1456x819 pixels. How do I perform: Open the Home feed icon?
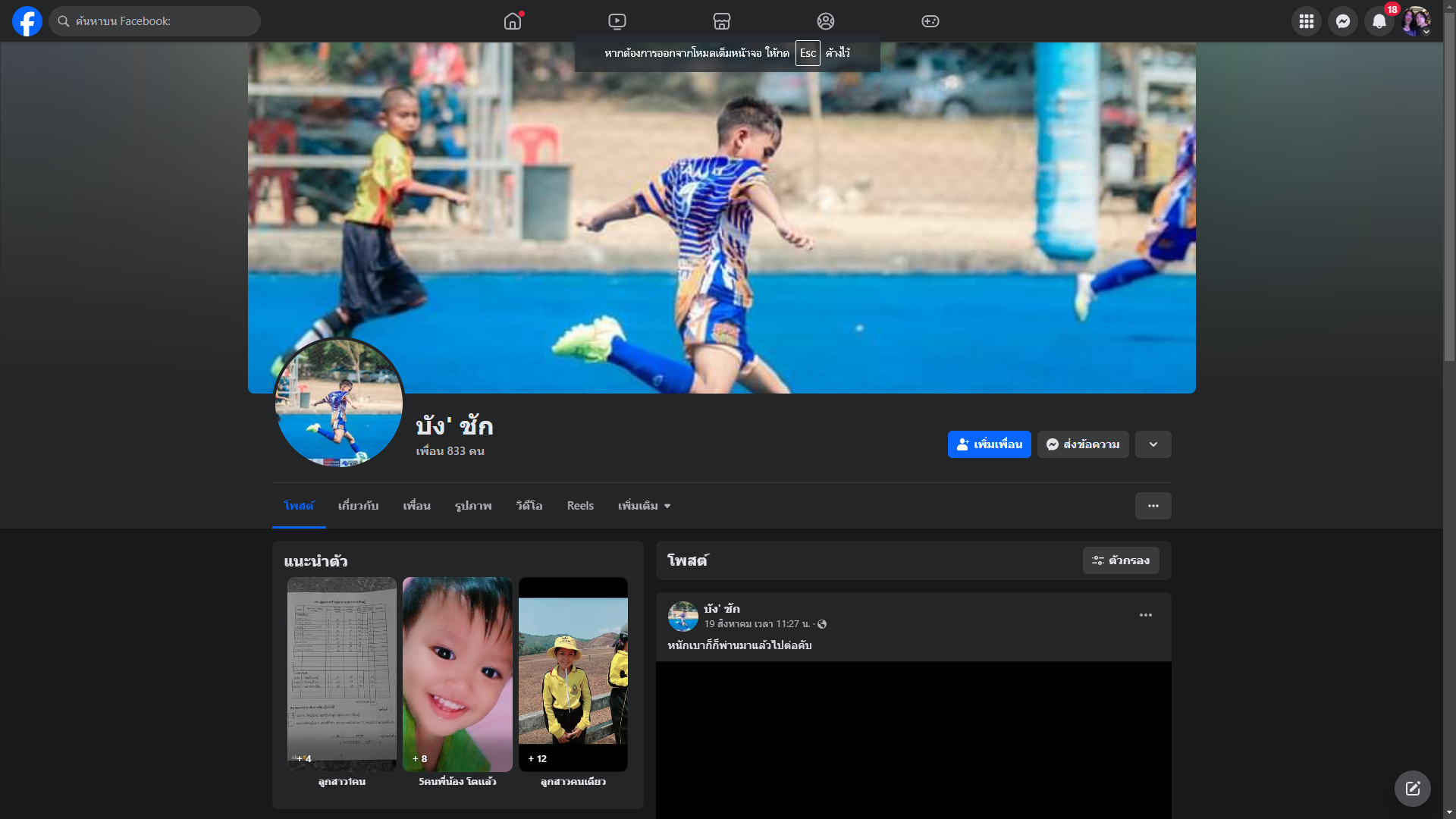[513, 21]
